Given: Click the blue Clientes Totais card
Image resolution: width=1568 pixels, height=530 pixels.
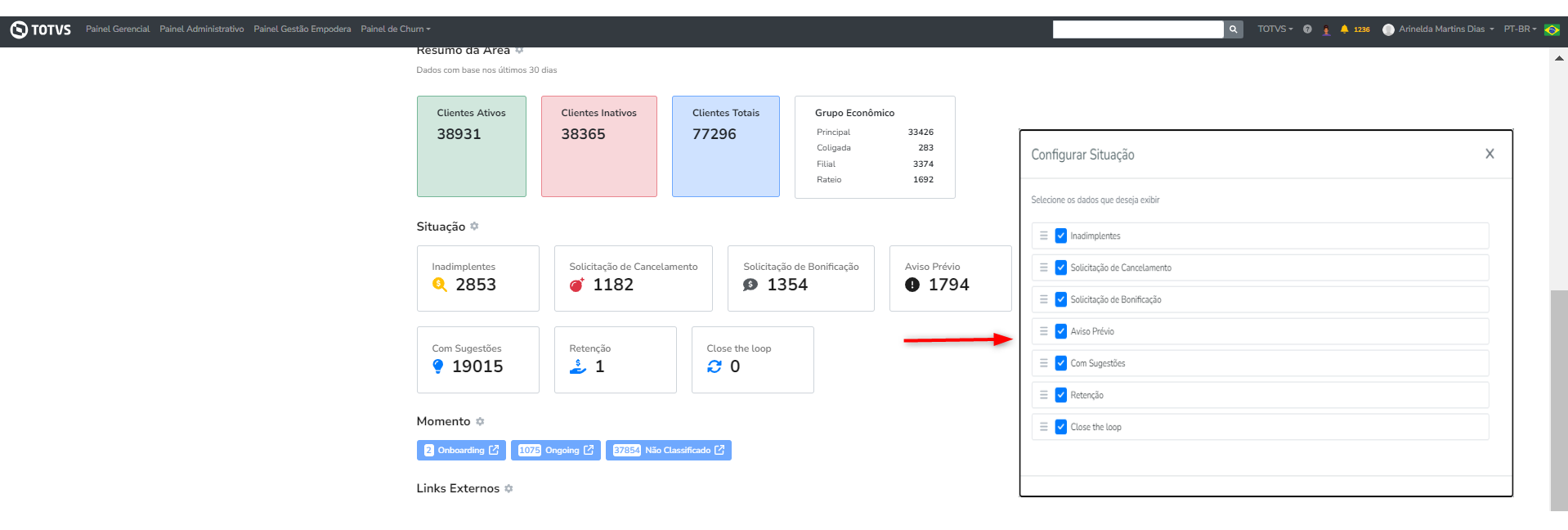Looking at the screenshot, I should click(x=726, y=146).
